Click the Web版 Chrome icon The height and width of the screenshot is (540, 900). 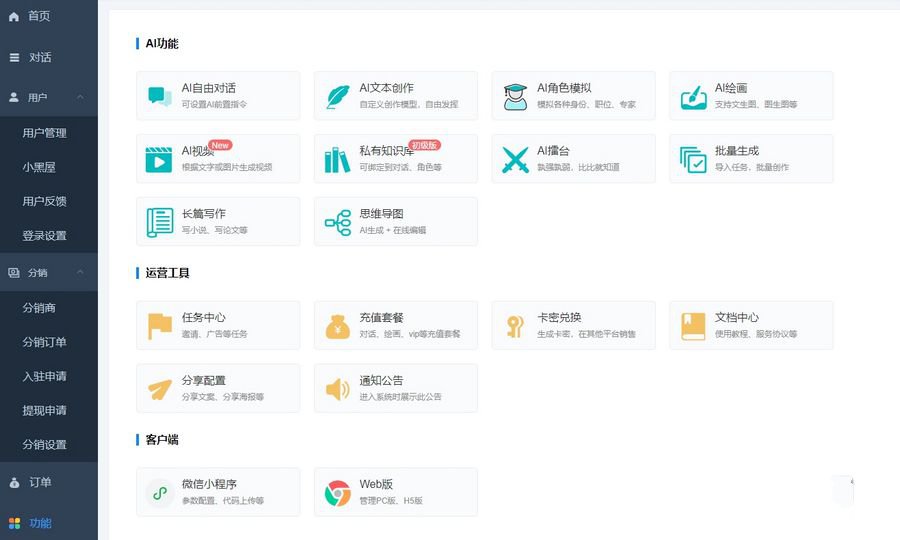(x=338, y=493)
